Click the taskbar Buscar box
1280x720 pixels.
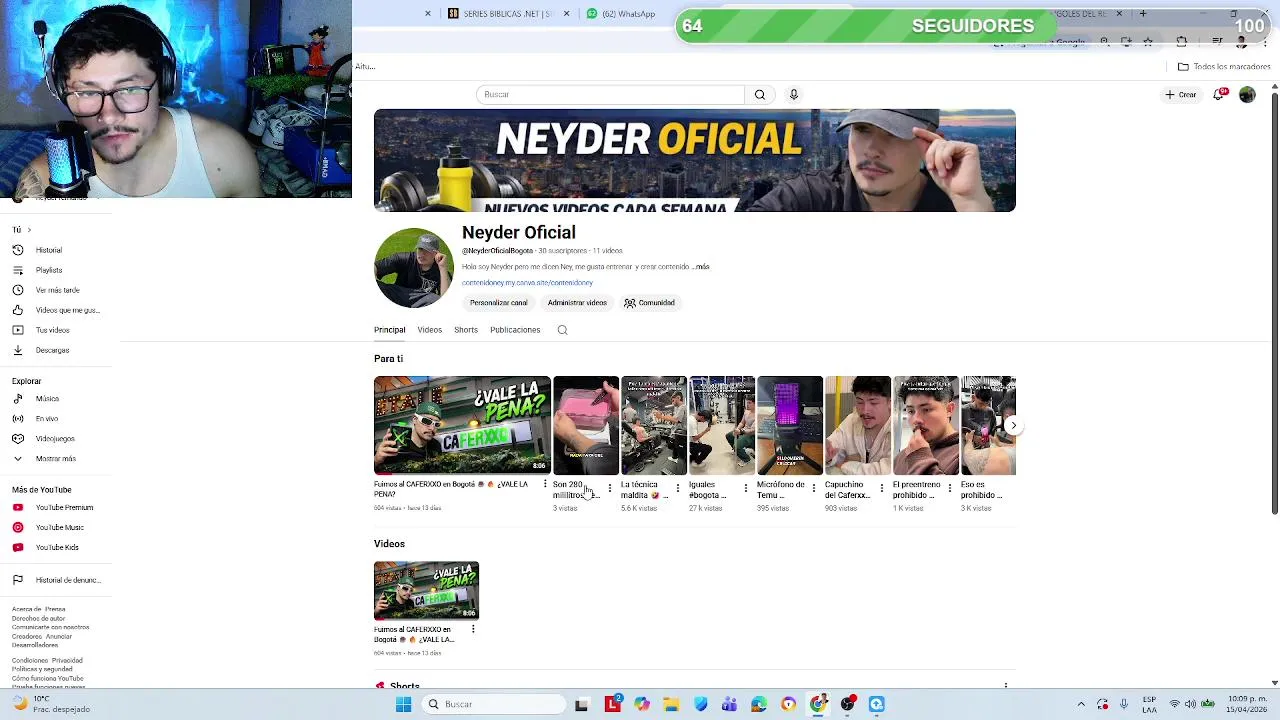coord(494,704)
